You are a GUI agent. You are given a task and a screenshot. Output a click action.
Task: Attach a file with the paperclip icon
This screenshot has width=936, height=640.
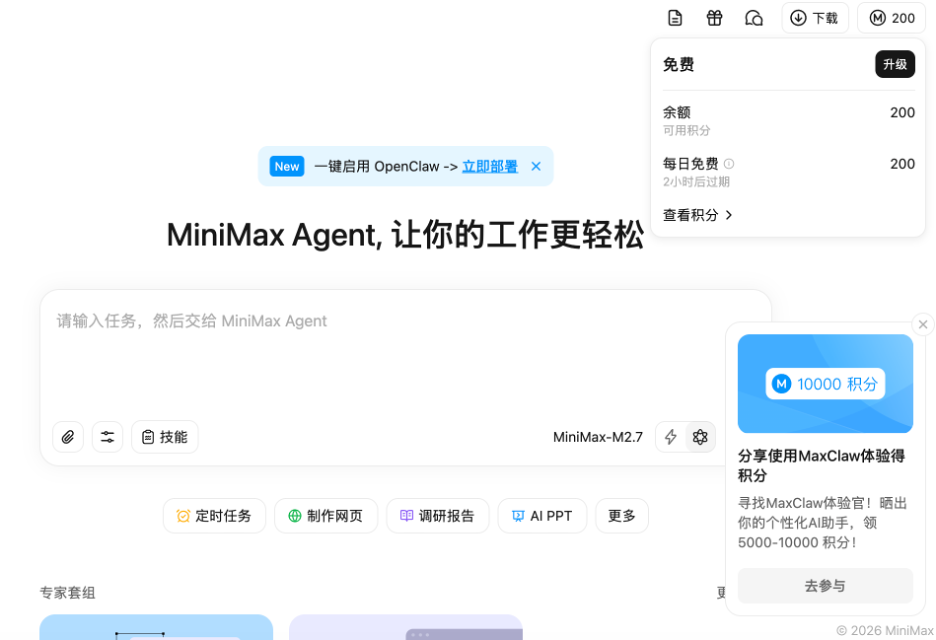pos(68,437)
